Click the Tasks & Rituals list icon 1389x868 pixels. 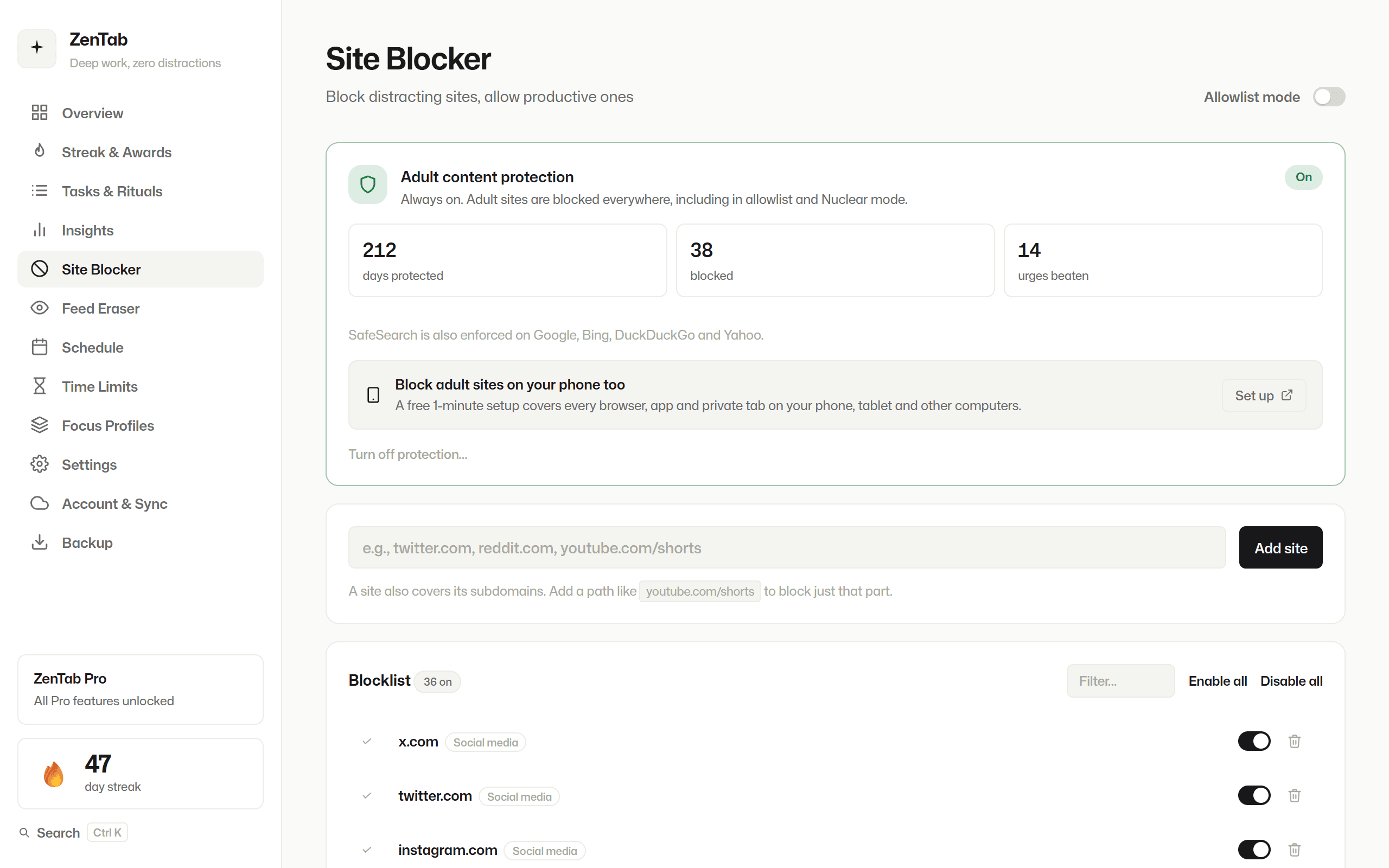40,190
